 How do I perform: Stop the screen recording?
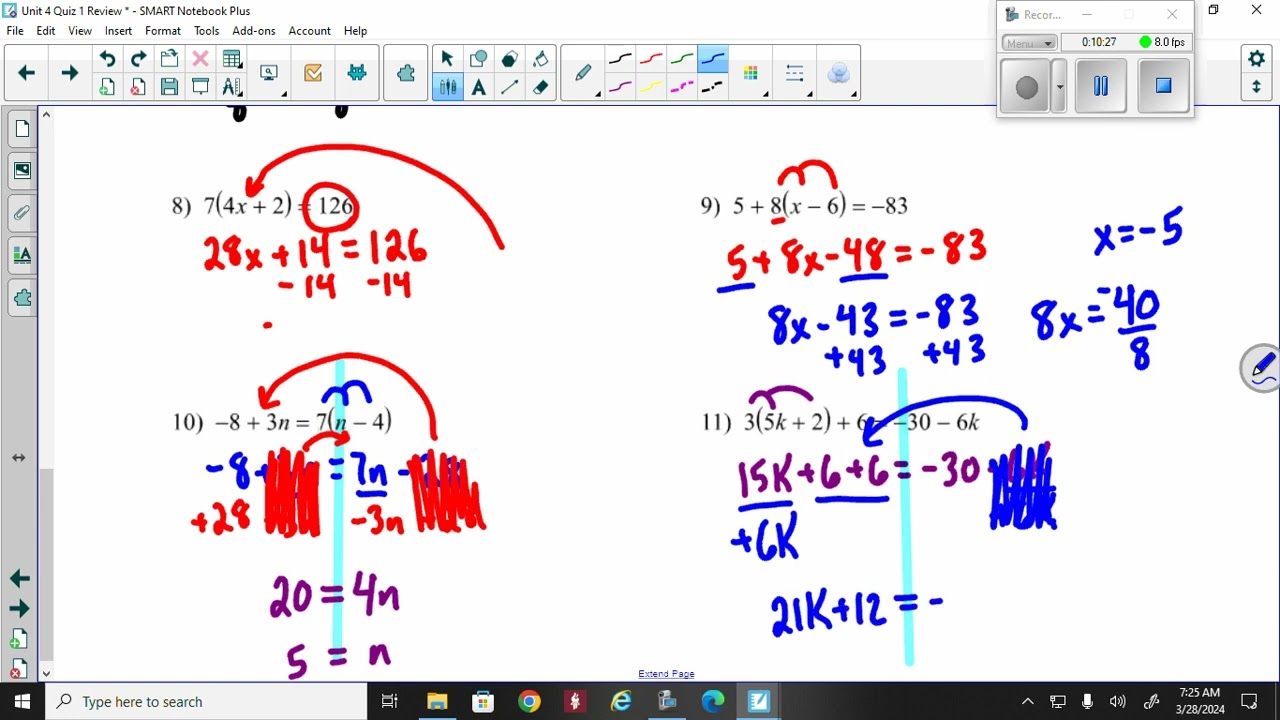click(1163, 86)
